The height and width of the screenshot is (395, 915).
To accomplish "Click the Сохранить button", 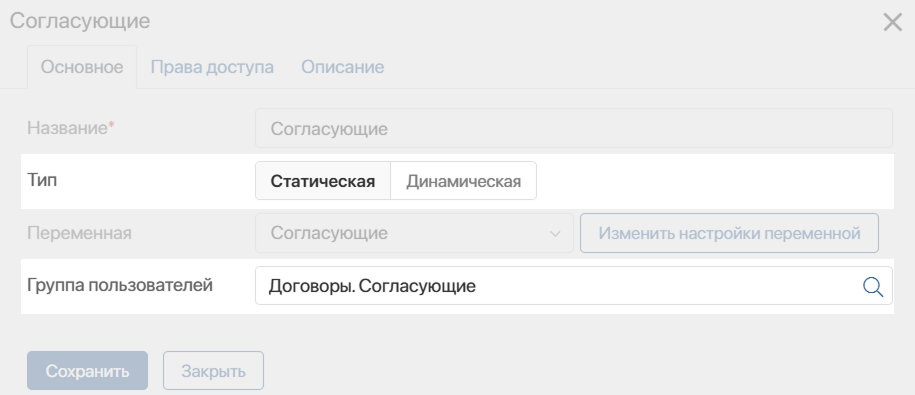I will [x=88, y=370].
